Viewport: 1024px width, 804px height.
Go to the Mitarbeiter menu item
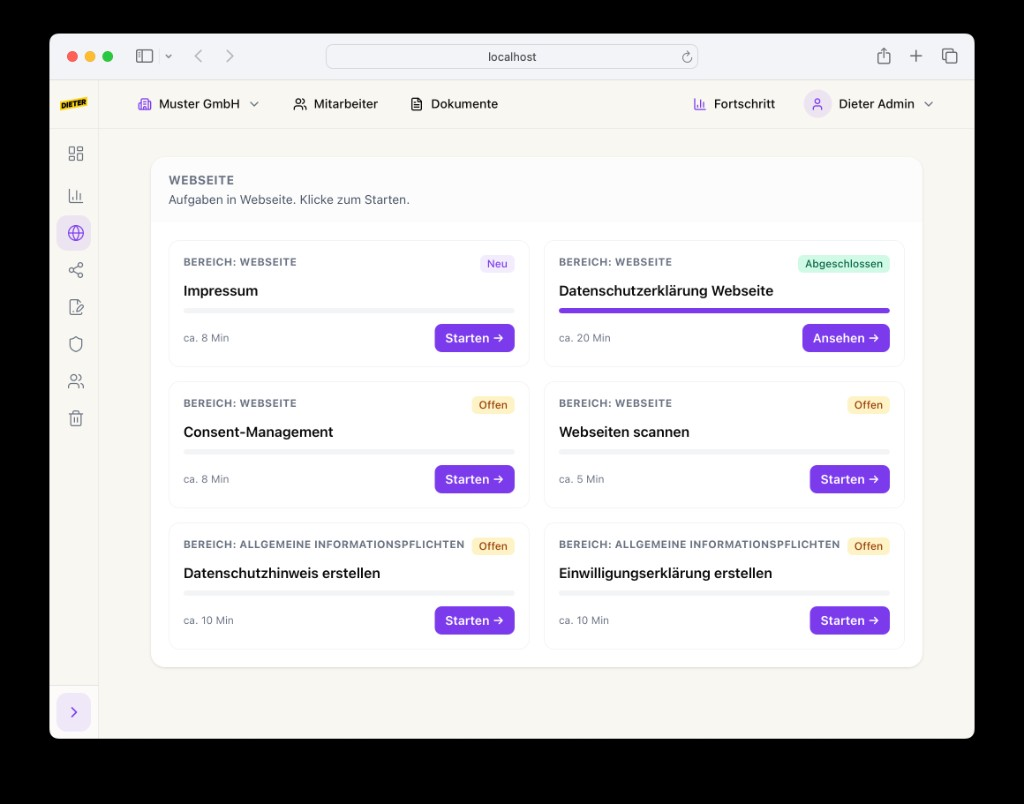point(335,104)
